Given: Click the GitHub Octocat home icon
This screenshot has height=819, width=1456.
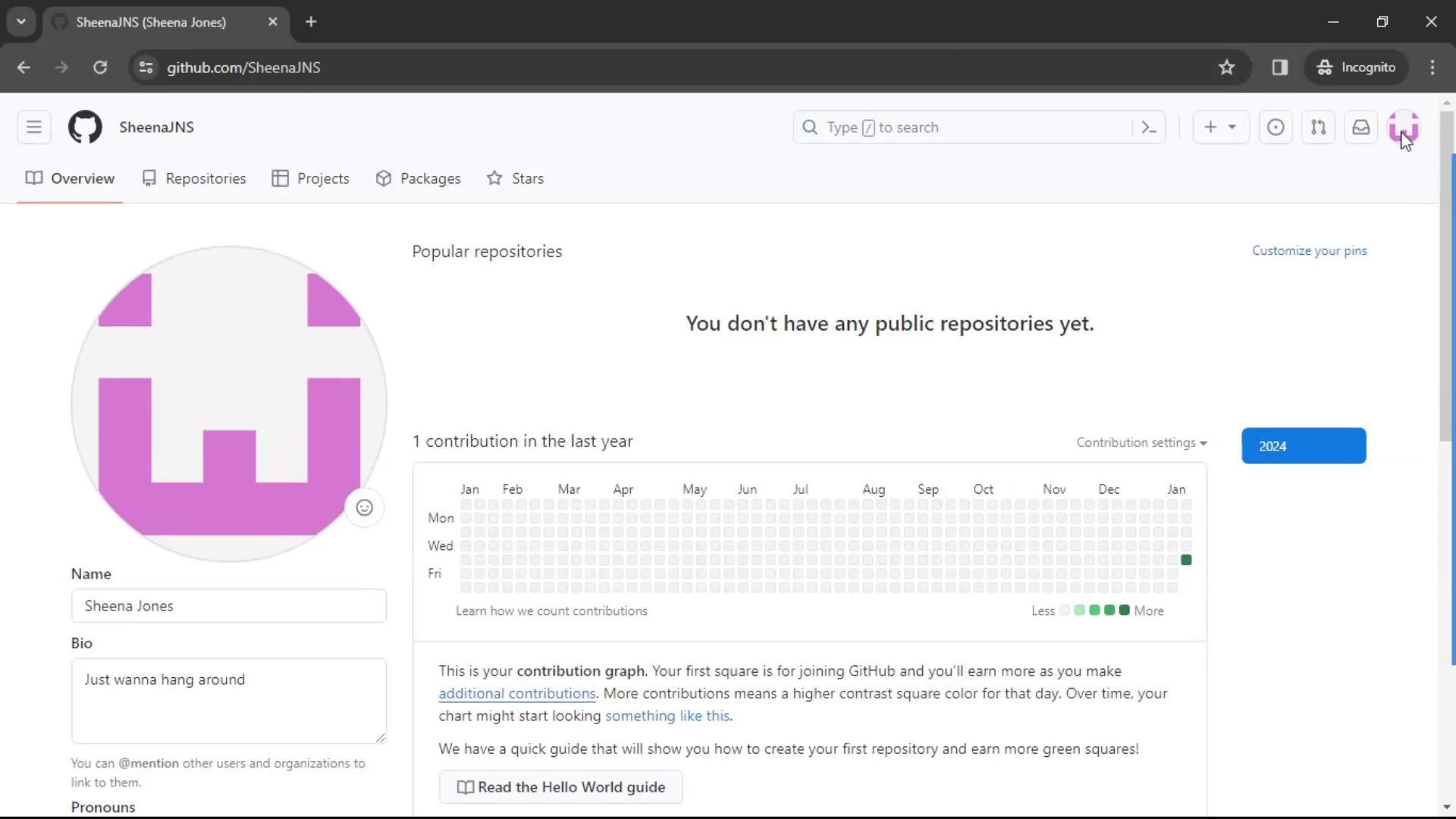Looking at the screenshot, I should coord(84,127).
